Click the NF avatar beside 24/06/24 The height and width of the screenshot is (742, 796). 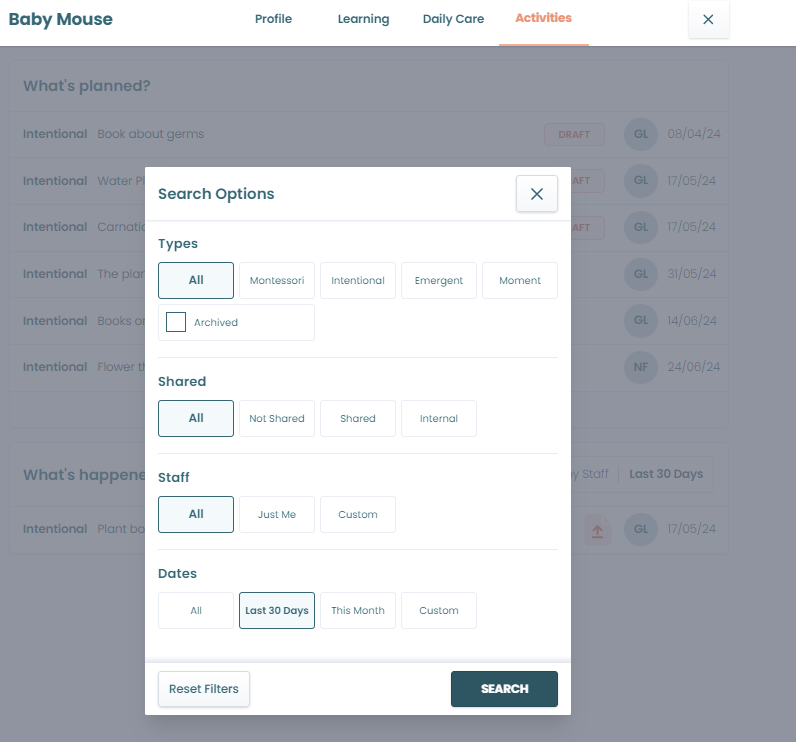pyautogui.click(x=641, y=367)
